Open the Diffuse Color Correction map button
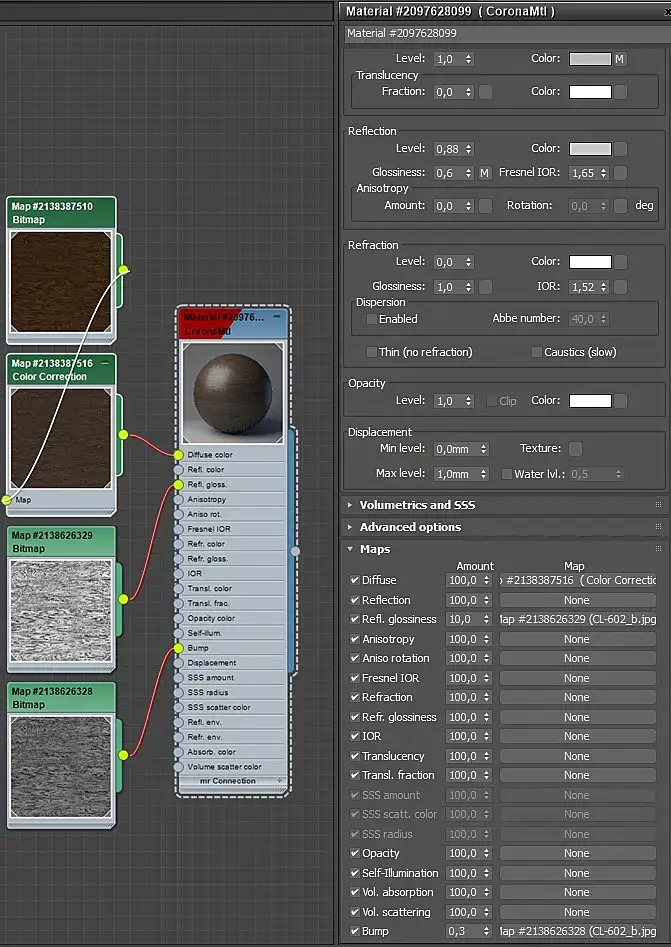The width and height of the screenshot is (671, 947). click(576, 580)
